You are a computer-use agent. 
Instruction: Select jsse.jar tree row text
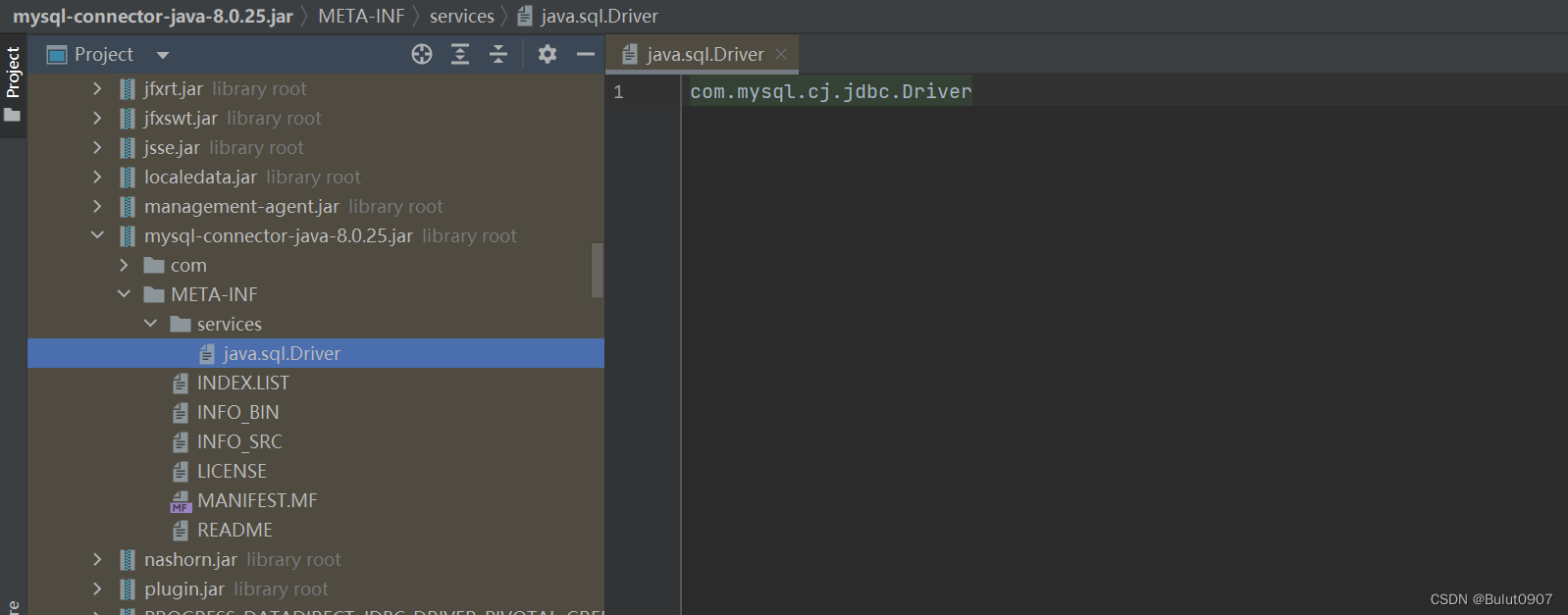click(172, 147)
